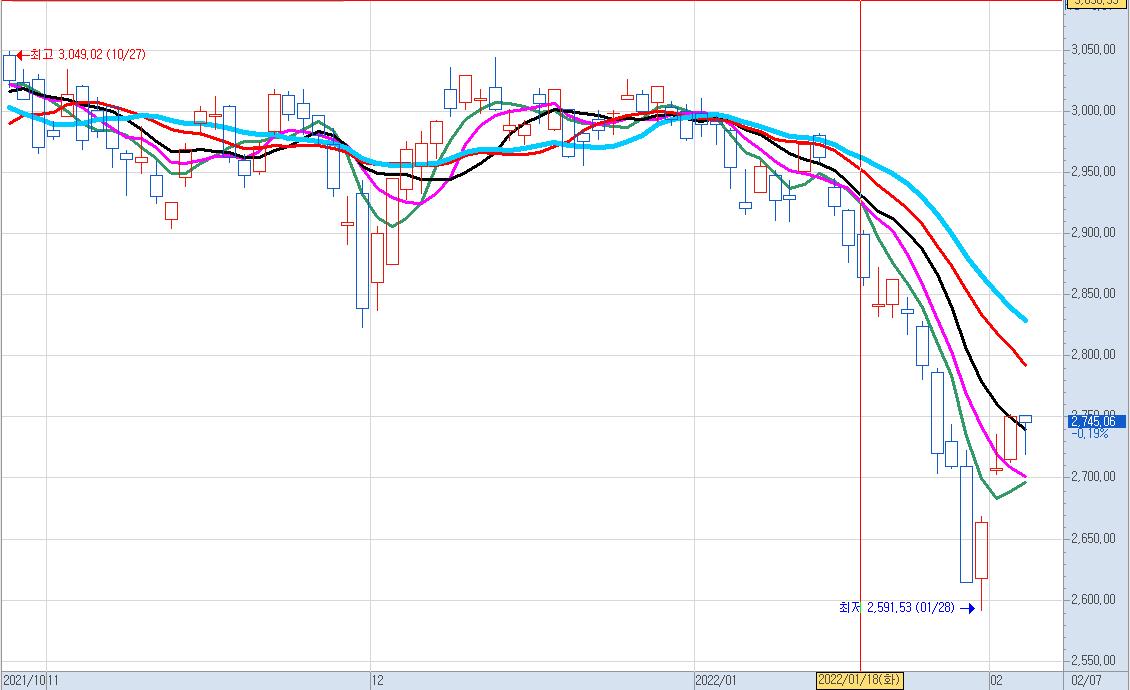Click the 2022/01 date axis label

click(x=716, y=680)
